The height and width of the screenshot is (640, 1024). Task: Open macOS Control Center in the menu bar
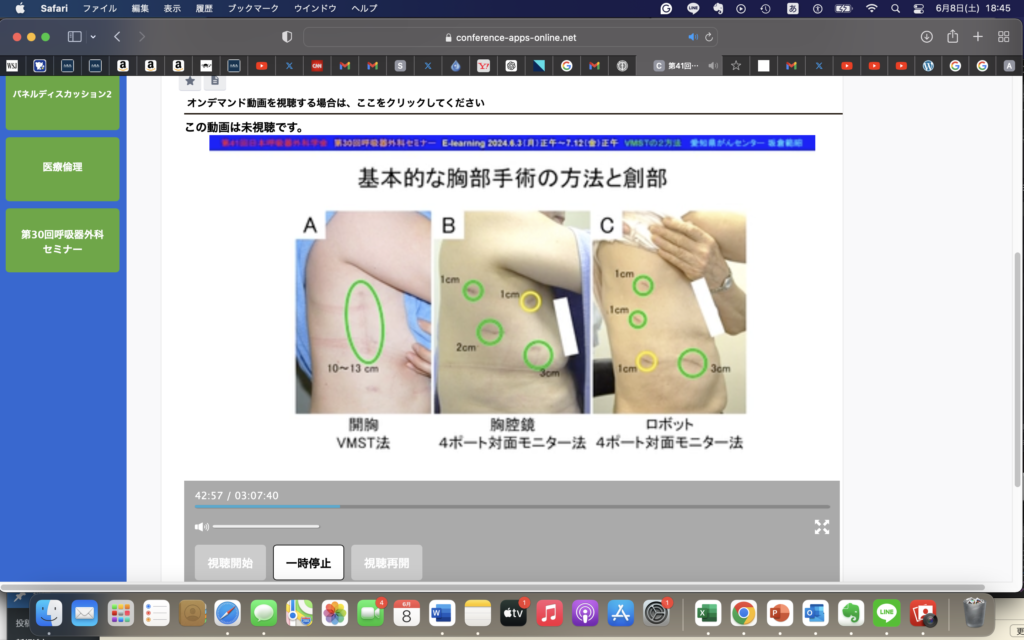(919, 8)
